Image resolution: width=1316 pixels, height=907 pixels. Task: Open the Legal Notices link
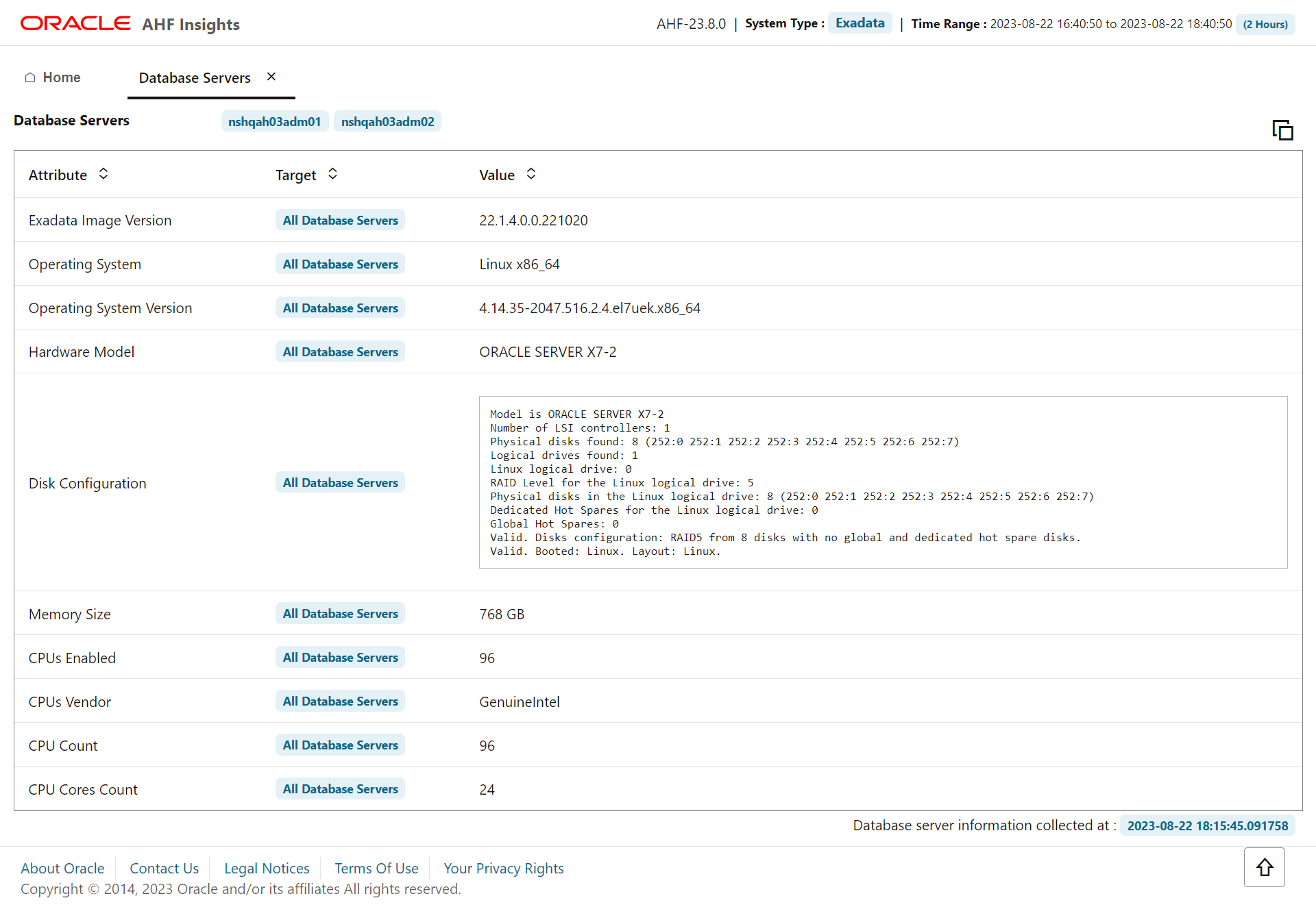pos(267,869)
